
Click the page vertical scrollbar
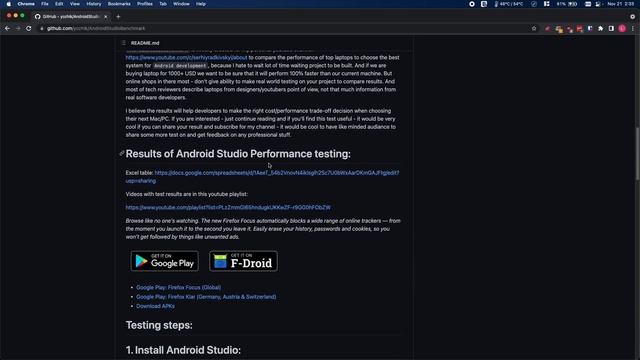(637, 153)
